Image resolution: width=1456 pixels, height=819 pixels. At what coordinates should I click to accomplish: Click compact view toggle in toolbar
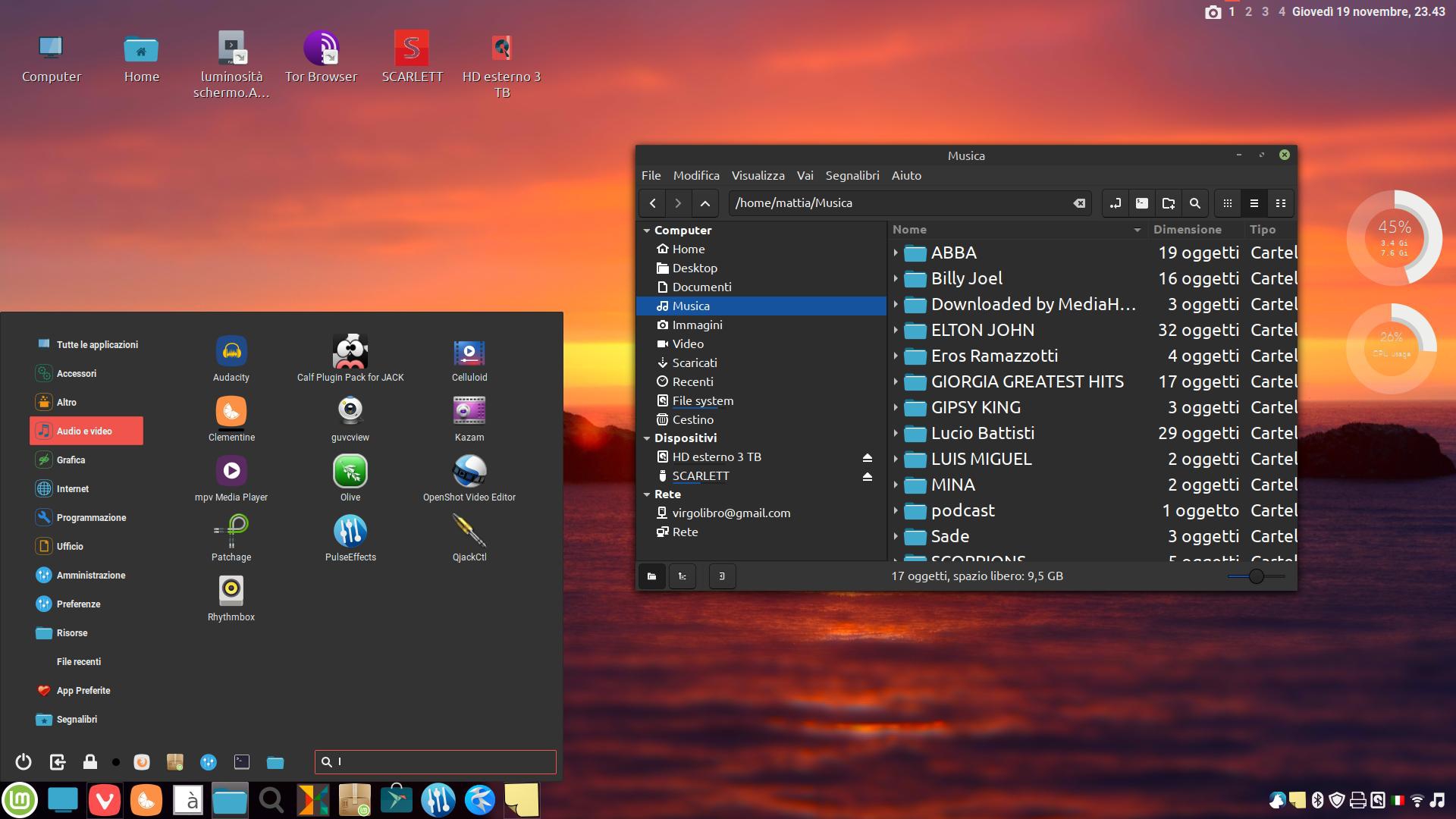pyautogui.click(x=1280, y=202)
